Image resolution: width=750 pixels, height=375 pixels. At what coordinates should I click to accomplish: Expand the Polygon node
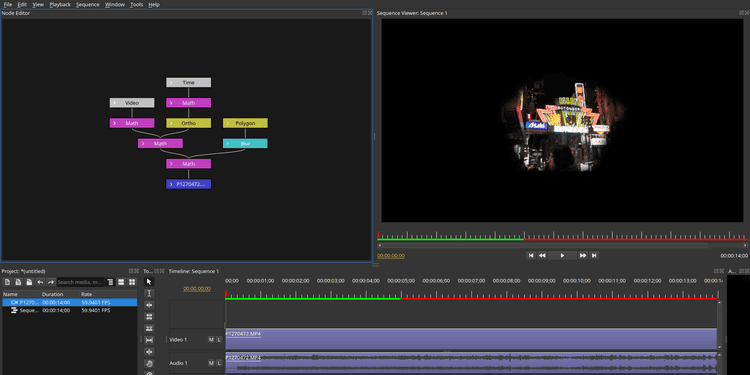click(x=228, y=123)
